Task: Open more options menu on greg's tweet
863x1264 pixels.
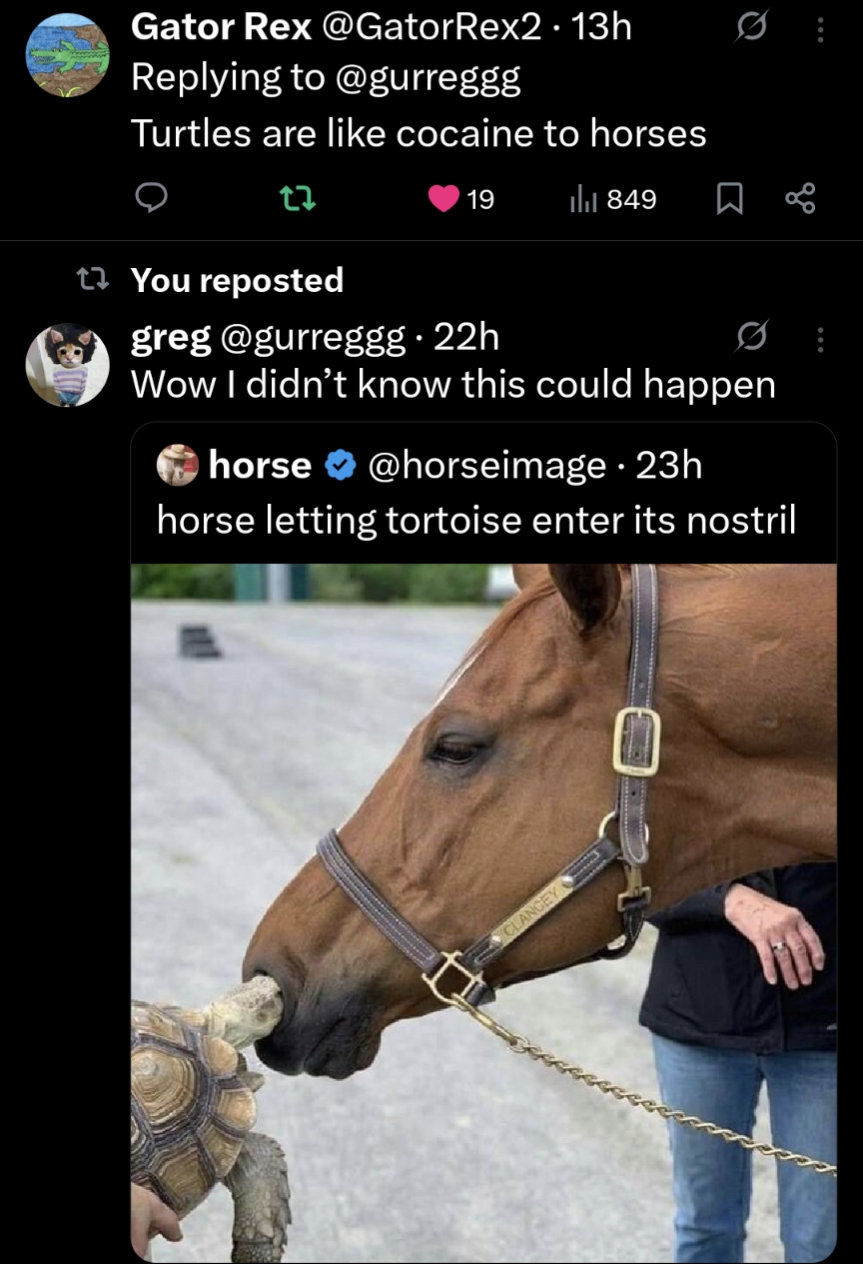Action: pos(820,341)
